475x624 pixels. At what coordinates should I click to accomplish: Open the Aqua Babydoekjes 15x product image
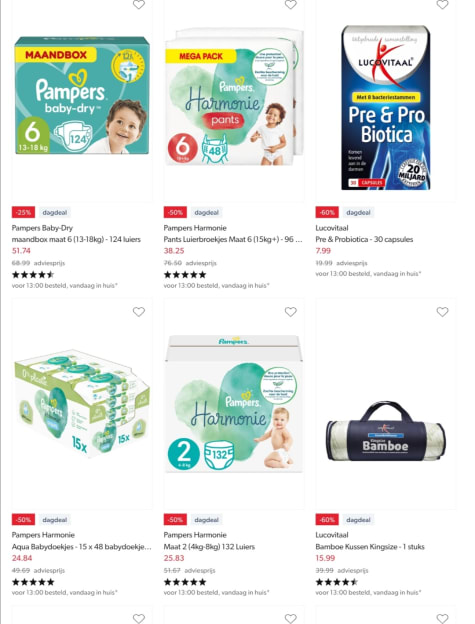[x=82, y=403]
